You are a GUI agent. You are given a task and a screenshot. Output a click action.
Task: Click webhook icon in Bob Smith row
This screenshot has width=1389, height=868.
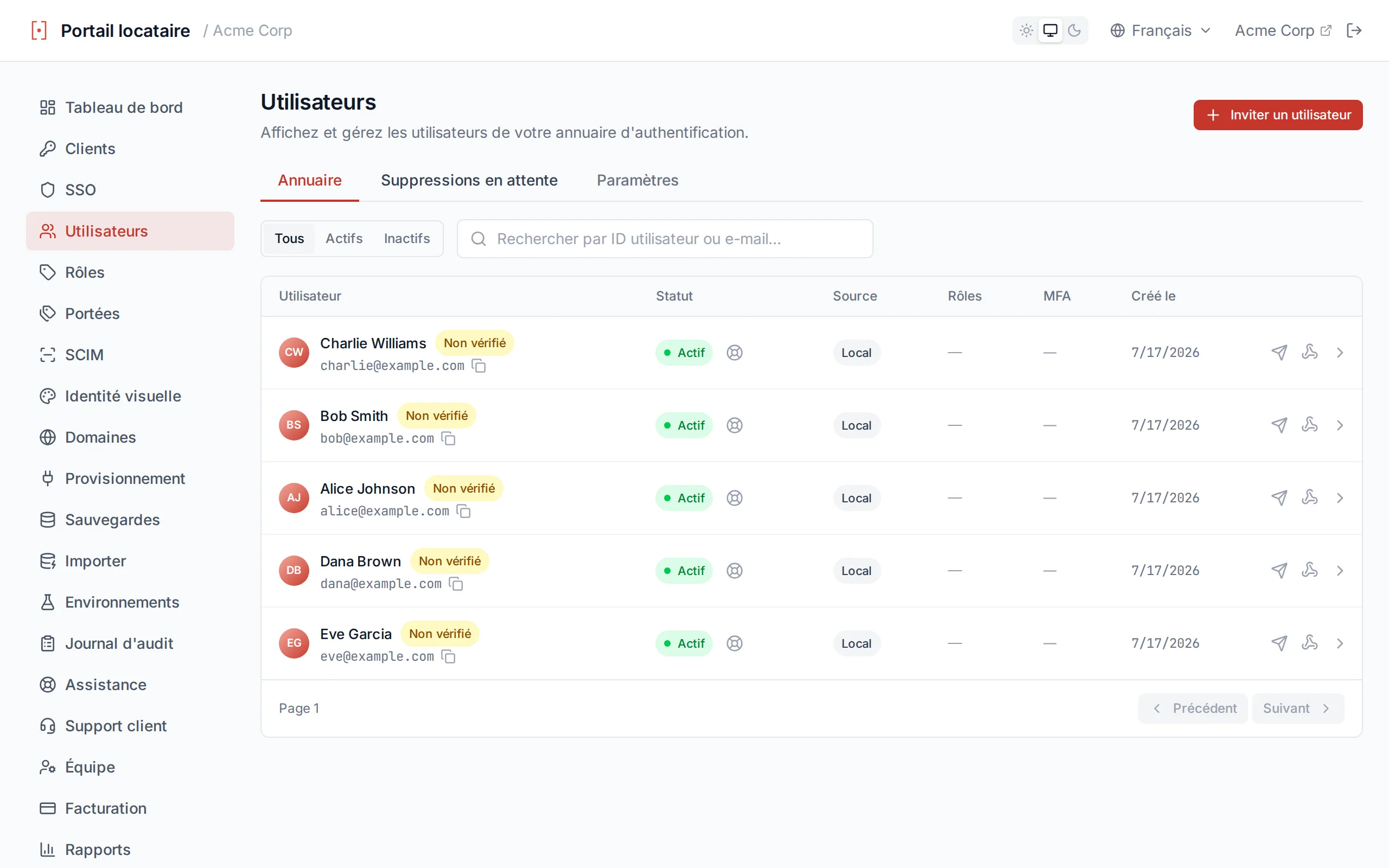coord(1309,425)
